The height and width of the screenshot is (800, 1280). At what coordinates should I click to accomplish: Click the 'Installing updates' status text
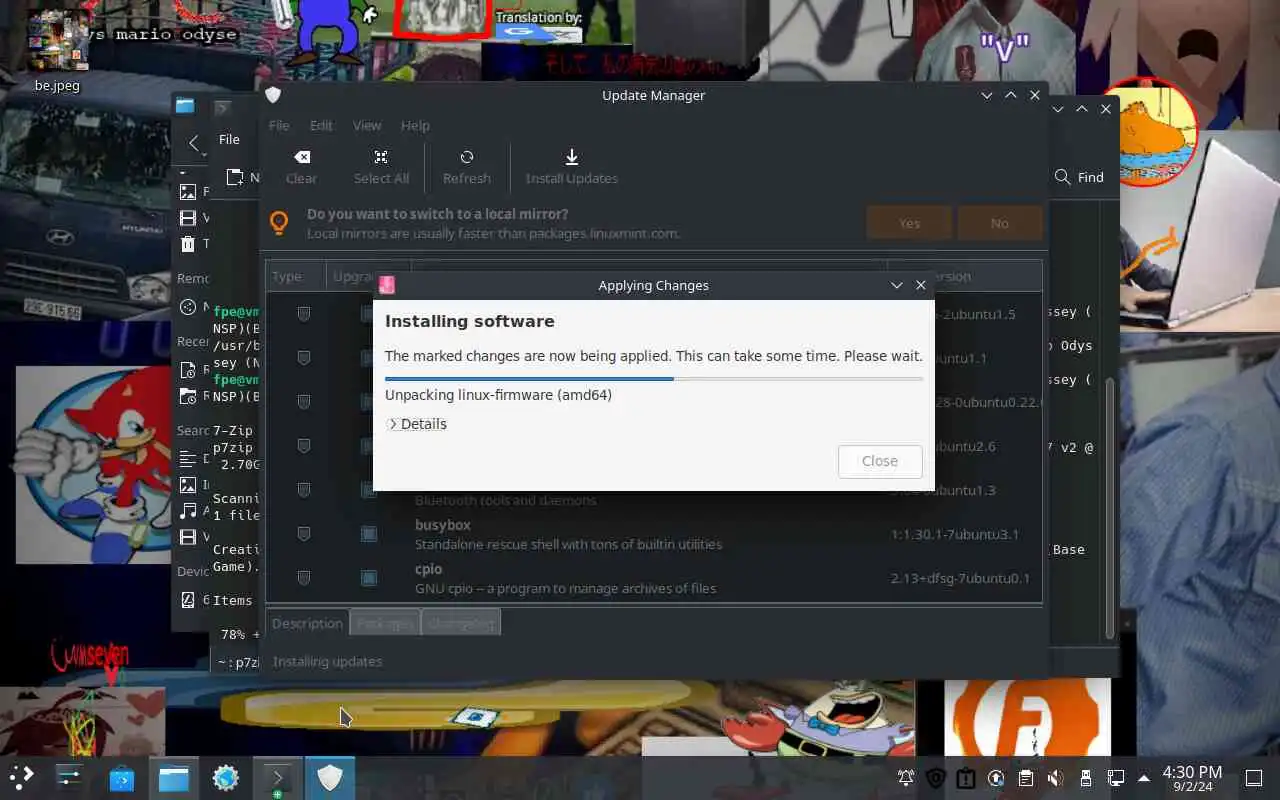pos(327,661)
